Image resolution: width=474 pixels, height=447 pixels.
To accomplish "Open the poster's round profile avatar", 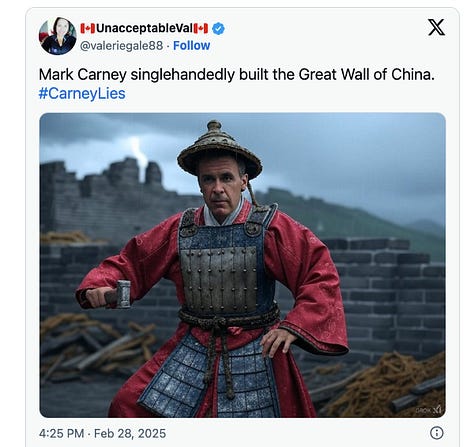I will click(57, 36).
